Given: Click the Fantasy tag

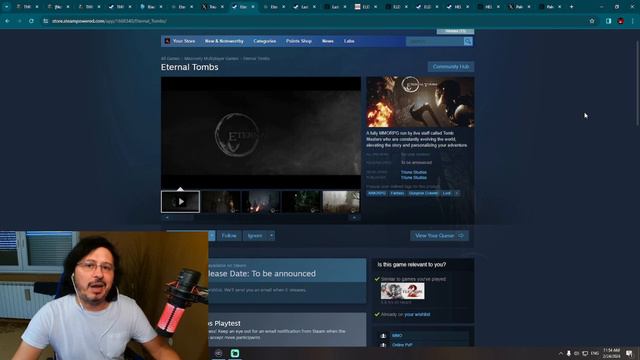Looking at the screenshot, I should [397, 193].
